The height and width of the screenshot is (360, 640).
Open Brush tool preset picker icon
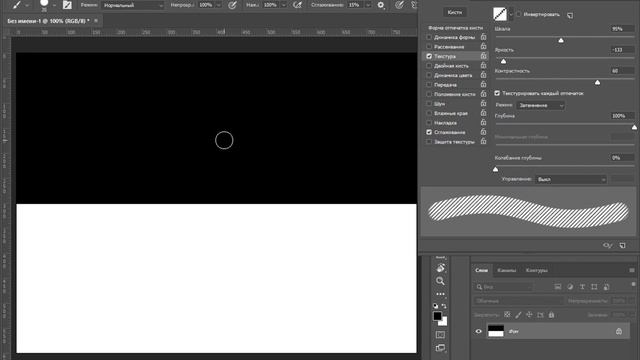[16, 5]
